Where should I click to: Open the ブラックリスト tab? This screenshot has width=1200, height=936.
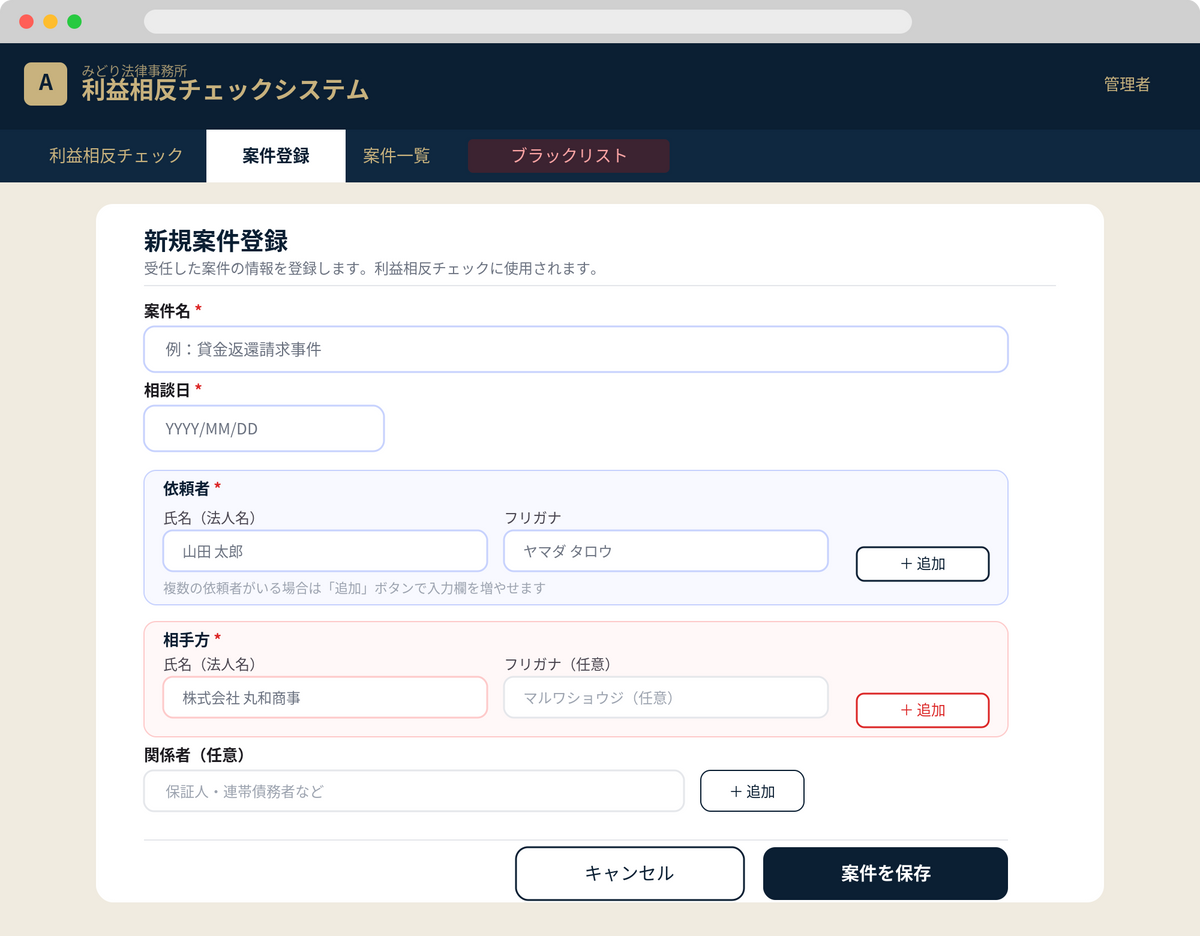coord(569,156)
